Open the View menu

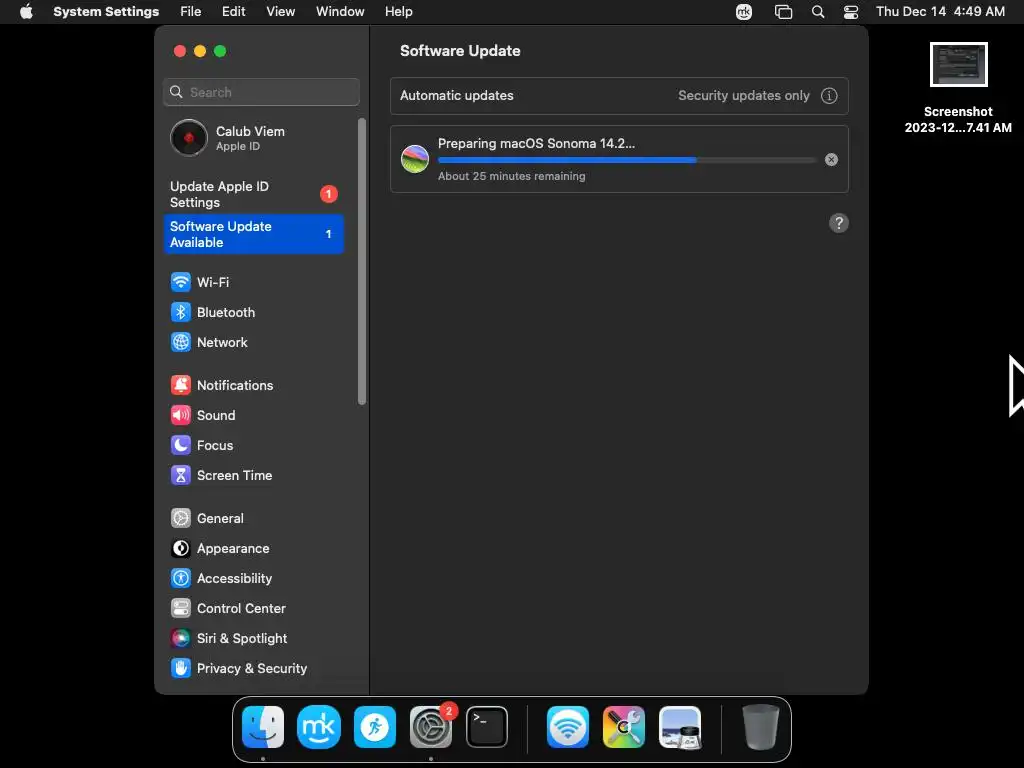pyautogui.click(x=280, y=12)
